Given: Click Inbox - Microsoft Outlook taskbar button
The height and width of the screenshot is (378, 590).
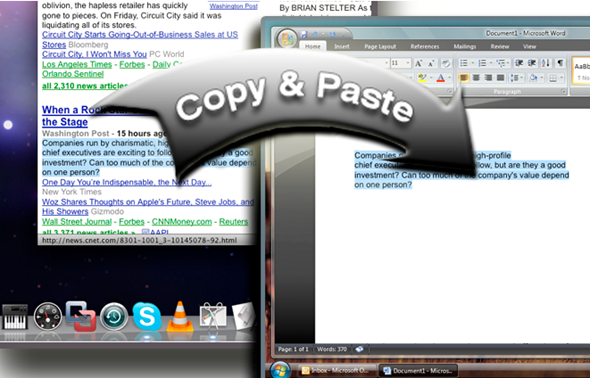Looking at the screenshot, I should pos(337,371).
